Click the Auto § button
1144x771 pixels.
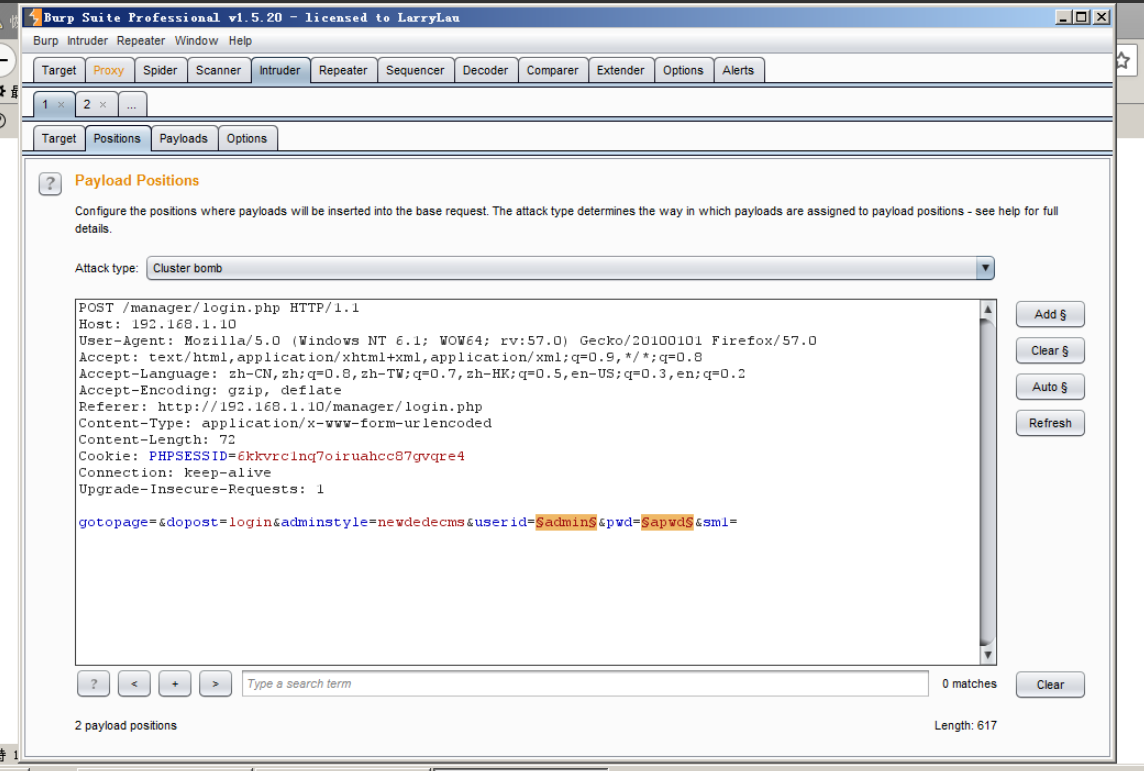[1050, 387]
